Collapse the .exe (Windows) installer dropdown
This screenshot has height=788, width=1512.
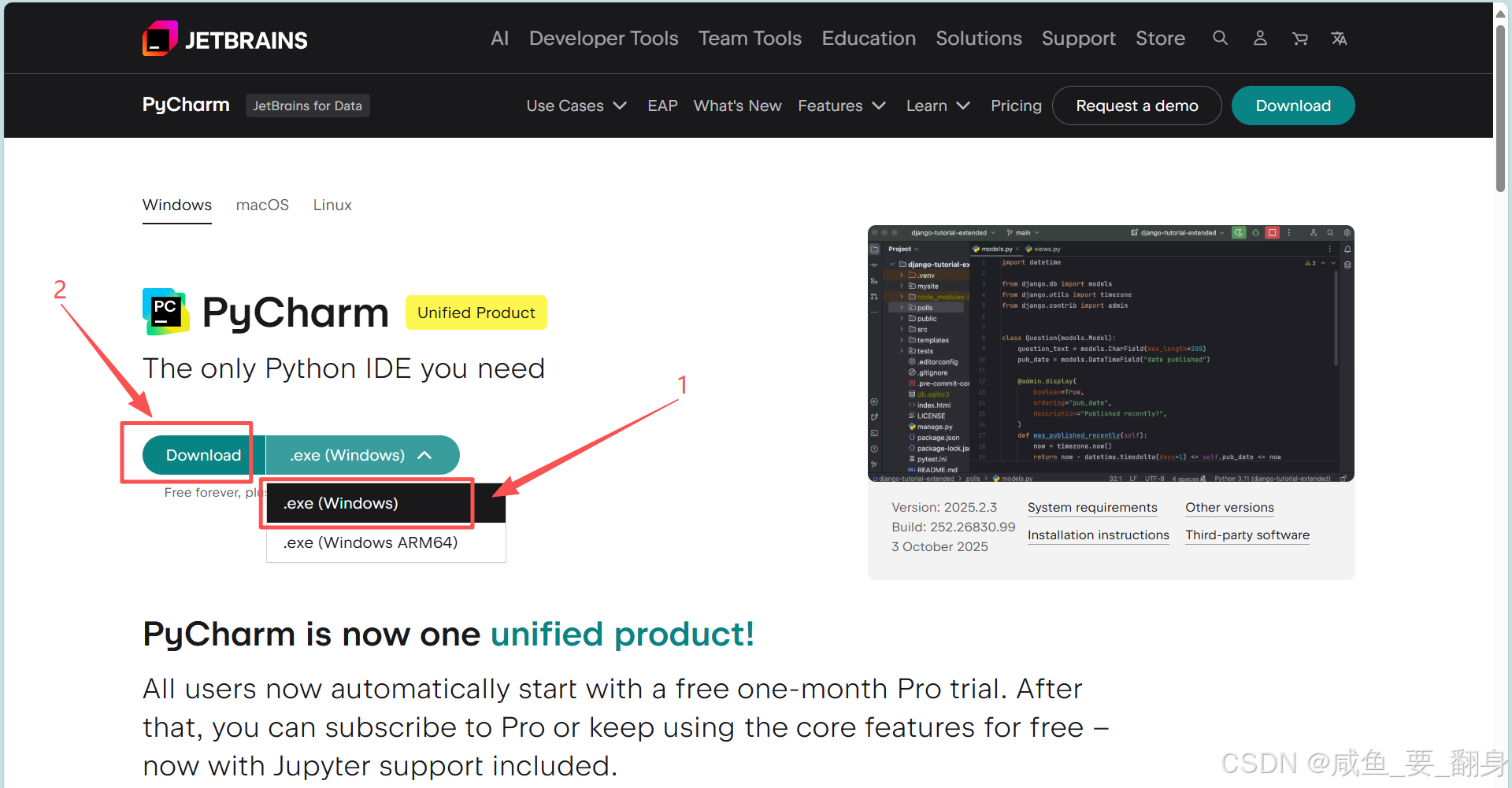point(362,455)
